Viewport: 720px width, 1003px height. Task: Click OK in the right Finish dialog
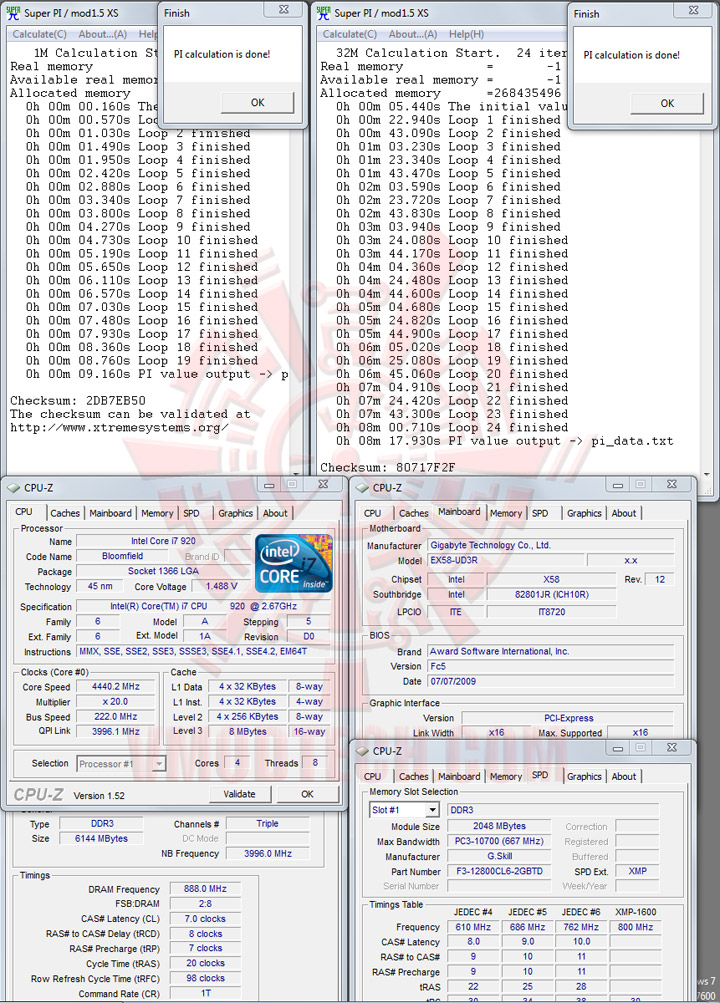(667, 103)
